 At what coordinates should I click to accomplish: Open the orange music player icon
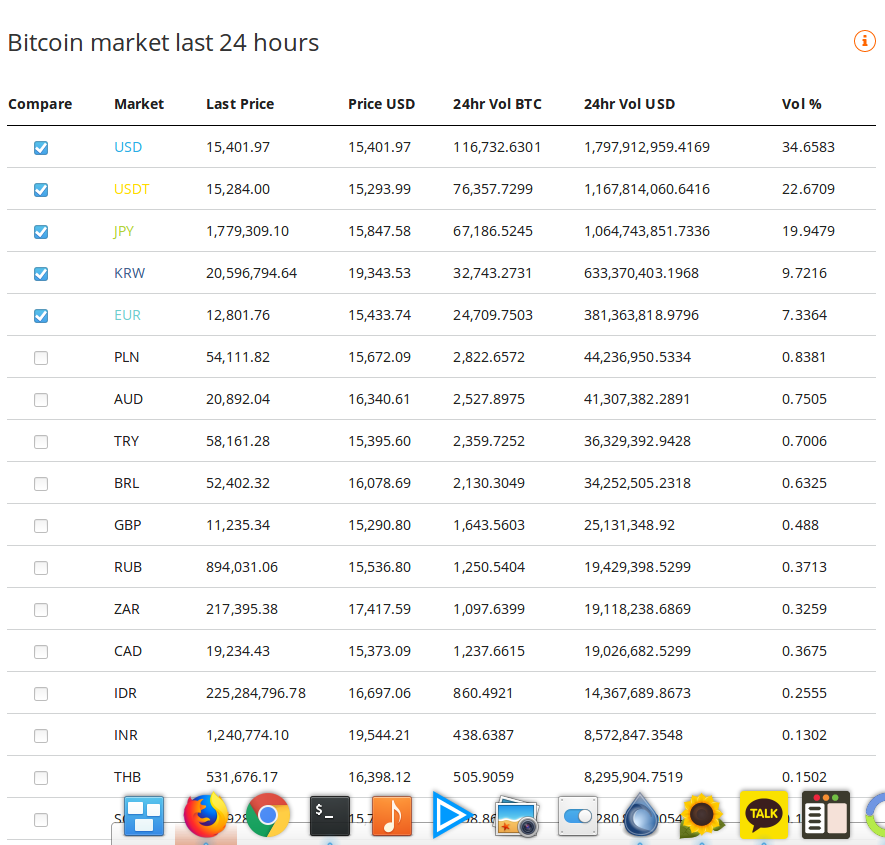coord(391,815)
